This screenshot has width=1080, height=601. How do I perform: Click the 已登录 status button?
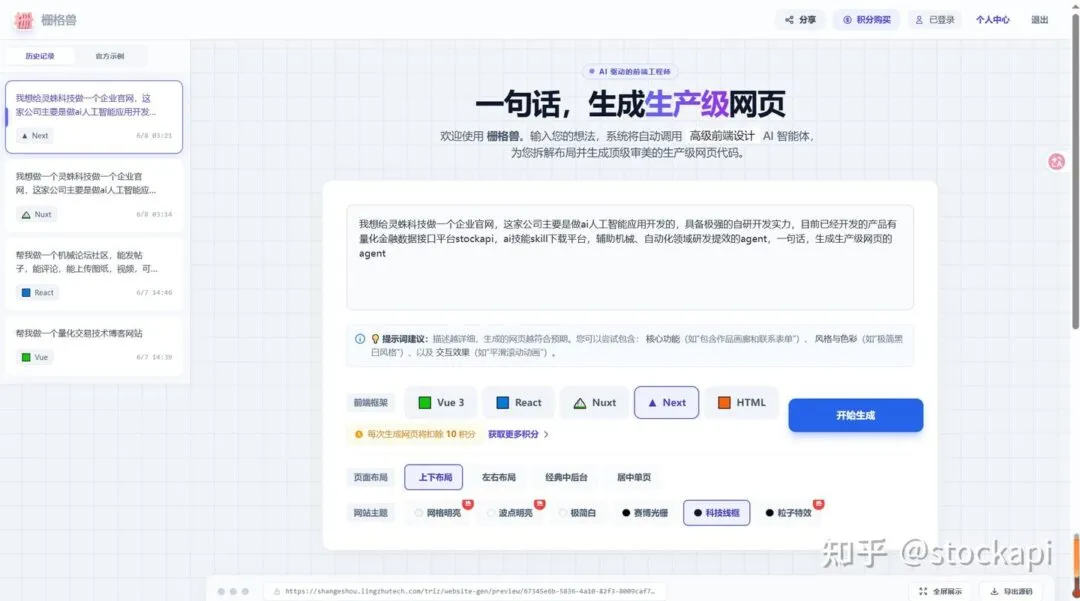pos(935,20)
